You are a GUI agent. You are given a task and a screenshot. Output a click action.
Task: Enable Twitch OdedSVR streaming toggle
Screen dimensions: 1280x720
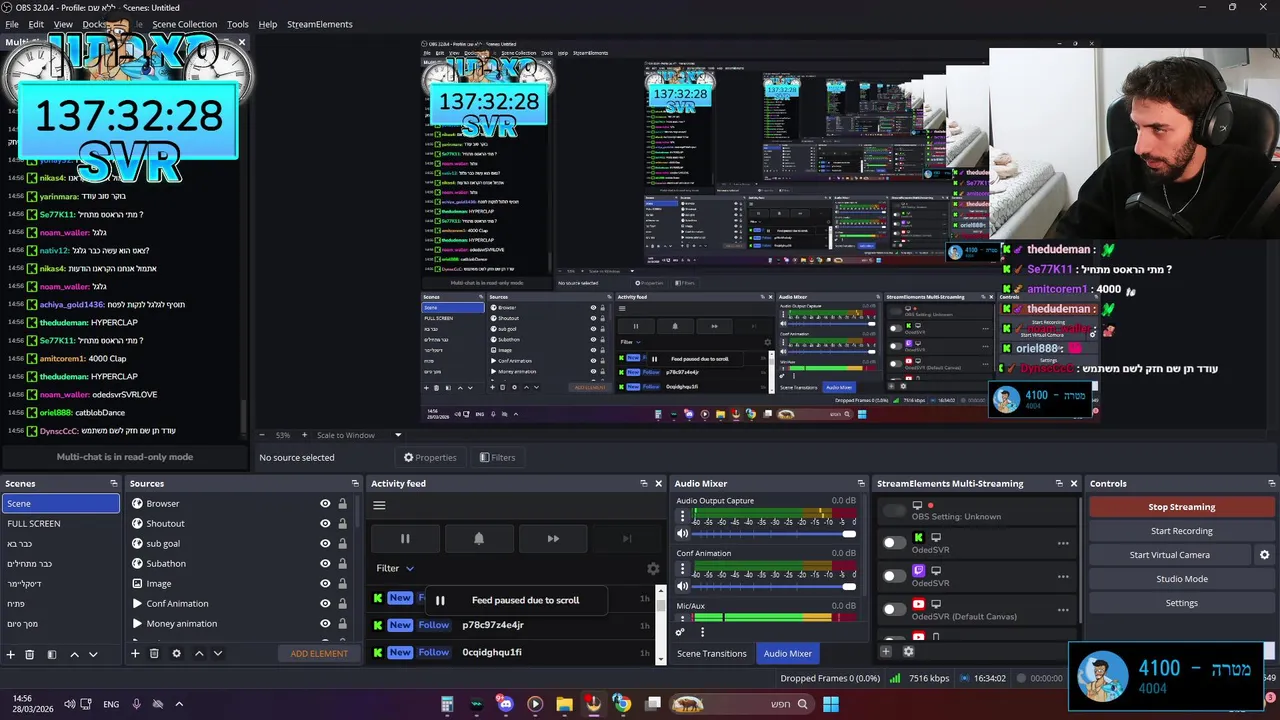[894, 577]
